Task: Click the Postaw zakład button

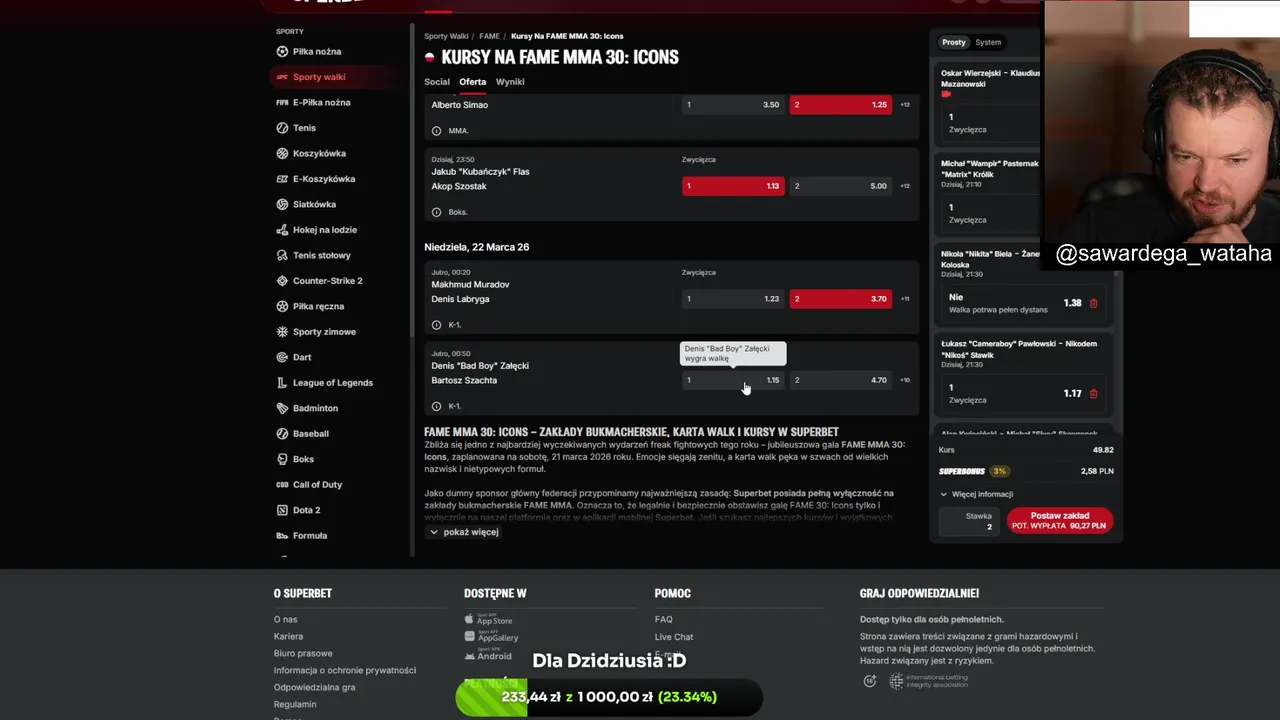Action: click(1059, 520)
